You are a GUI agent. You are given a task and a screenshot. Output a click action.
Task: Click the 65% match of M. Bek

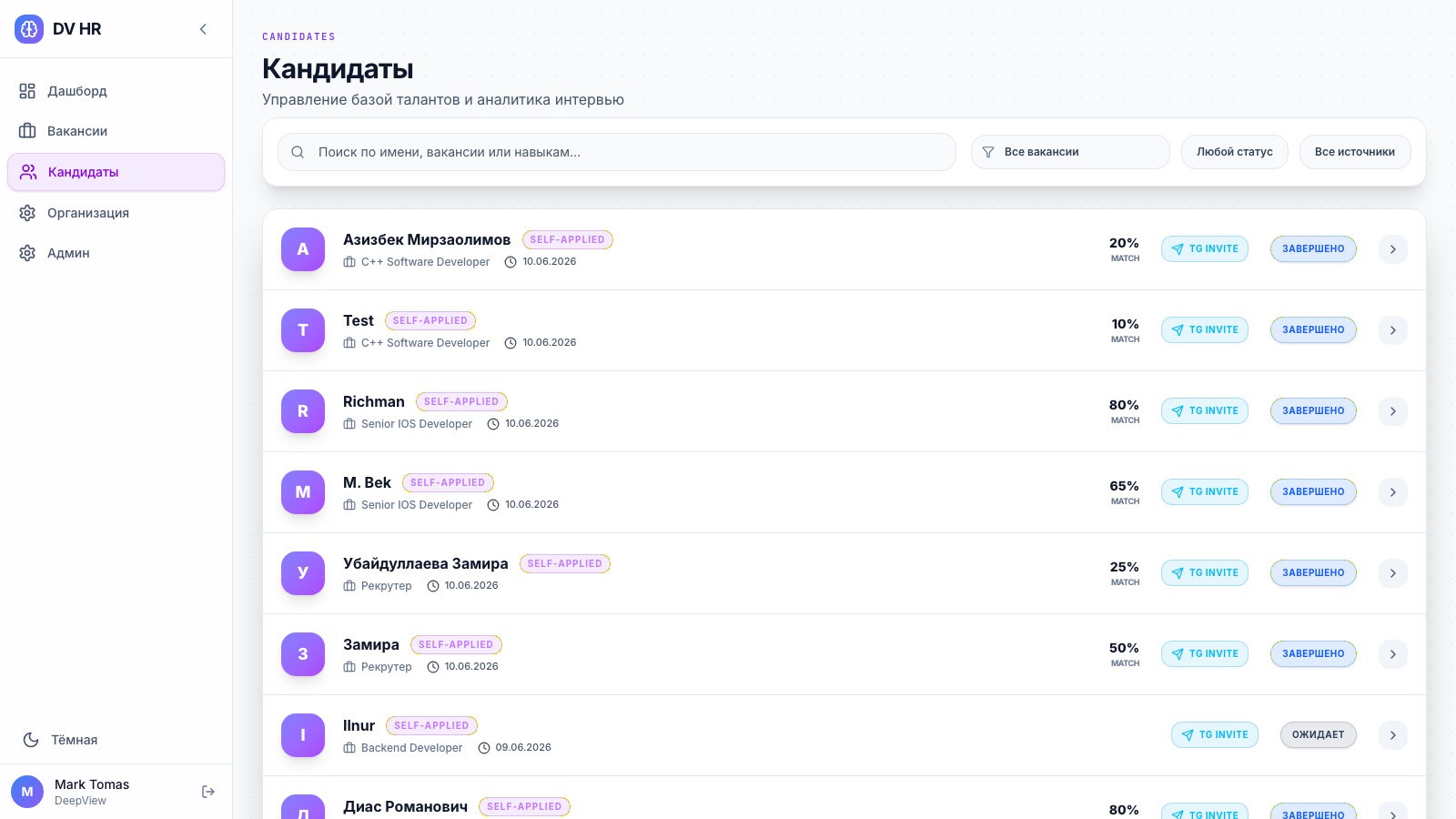(x=1124, y=486)
